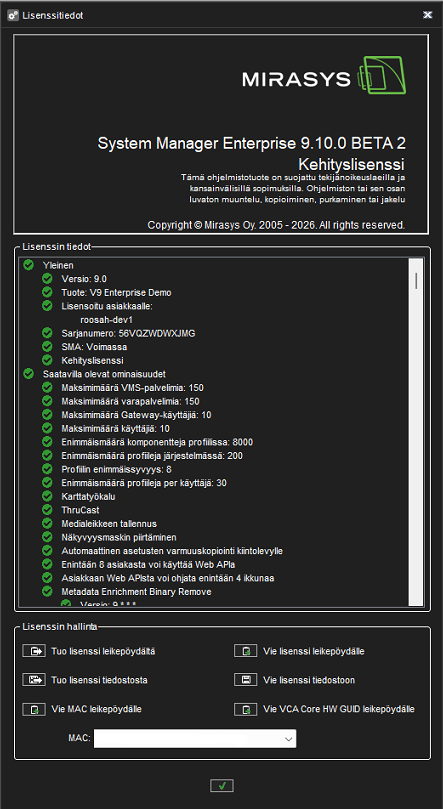
Task: Click the check icon beside Profiilin enimmäissyvyys
Action: (x=47, y=469)
